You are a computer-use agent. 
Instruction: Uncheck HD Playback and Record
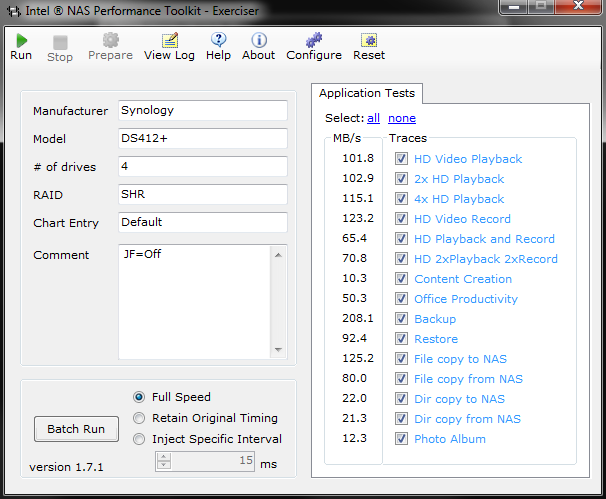[401, 238]
